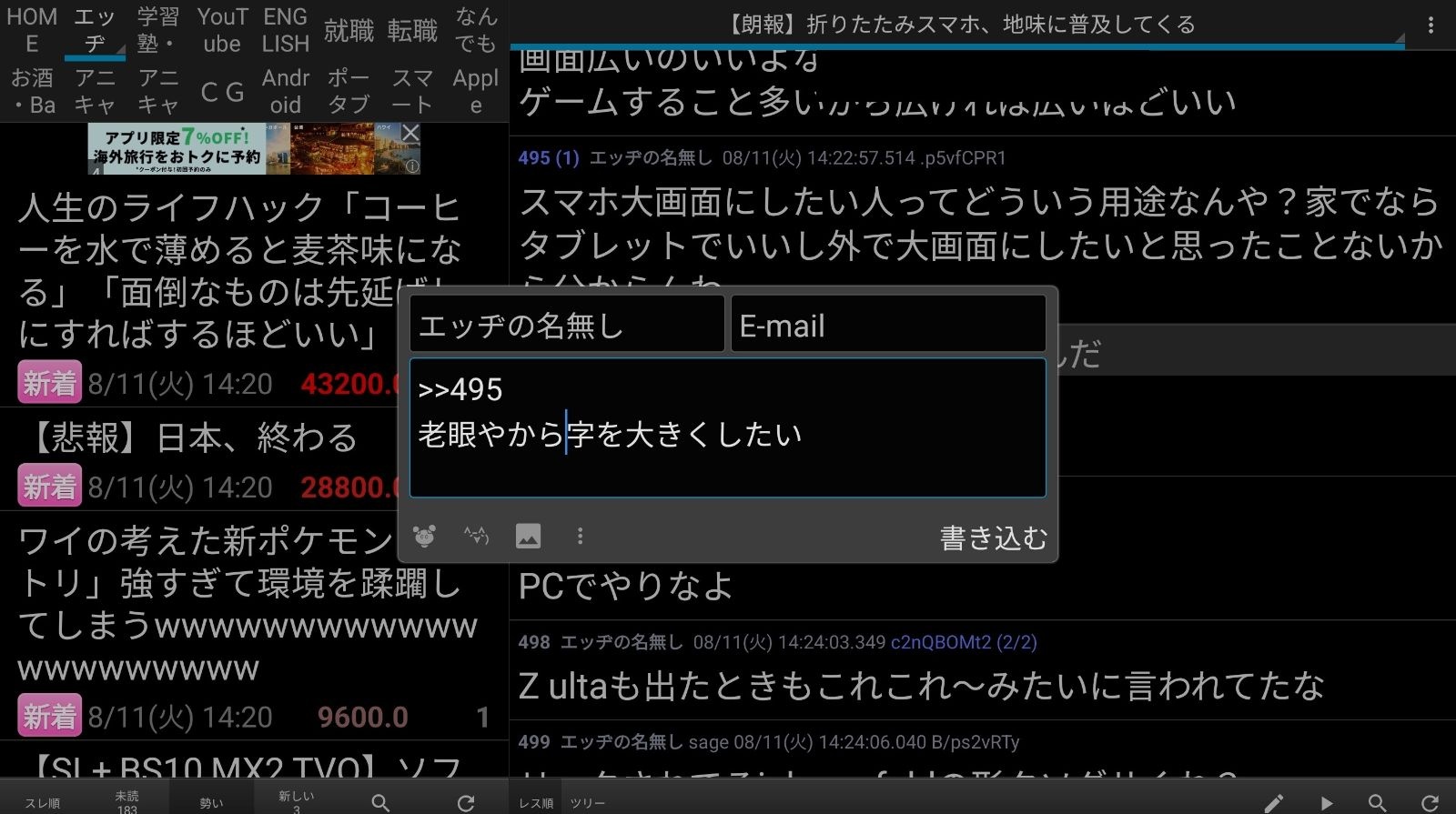Open the thread overflow menu at top right

(1431, 25)
